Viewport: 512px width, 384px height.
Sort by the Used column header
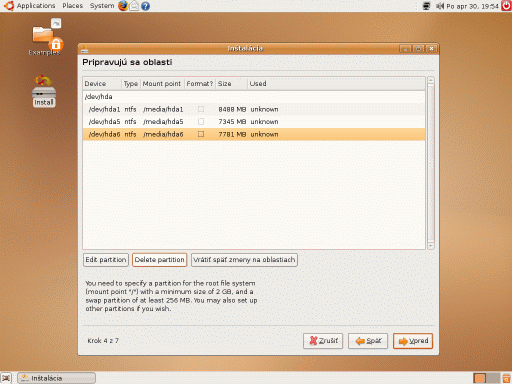coord(336,84)
